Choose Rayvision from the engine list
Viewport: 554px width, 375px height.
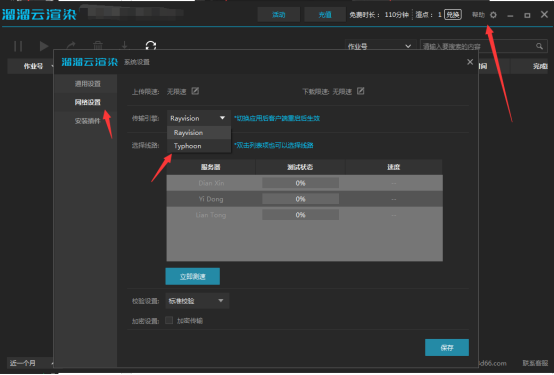pos(199,133)
